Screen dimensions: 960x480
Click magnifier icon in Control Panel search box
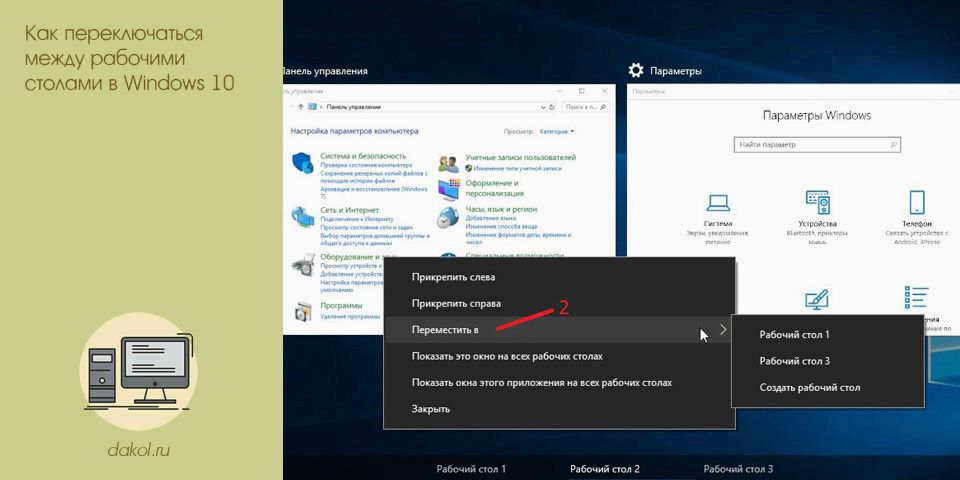click(604, 107)
